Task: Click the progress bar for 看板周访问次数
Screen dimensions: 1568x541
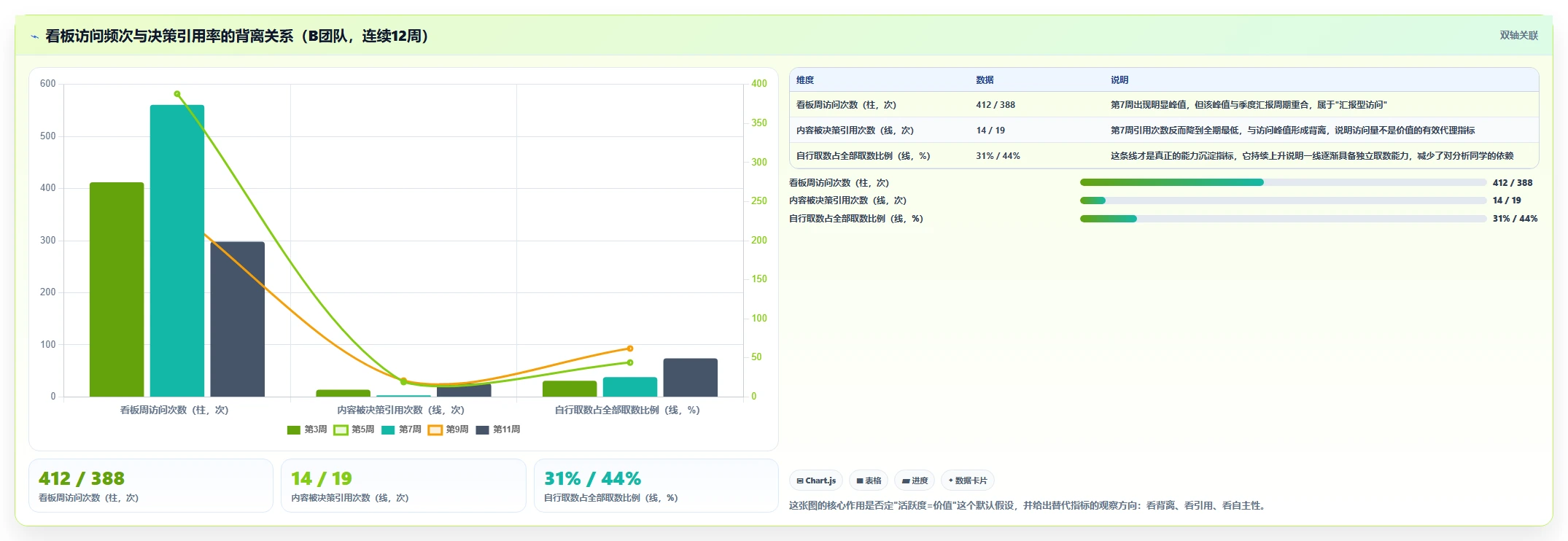Action: coord(1283,182)
